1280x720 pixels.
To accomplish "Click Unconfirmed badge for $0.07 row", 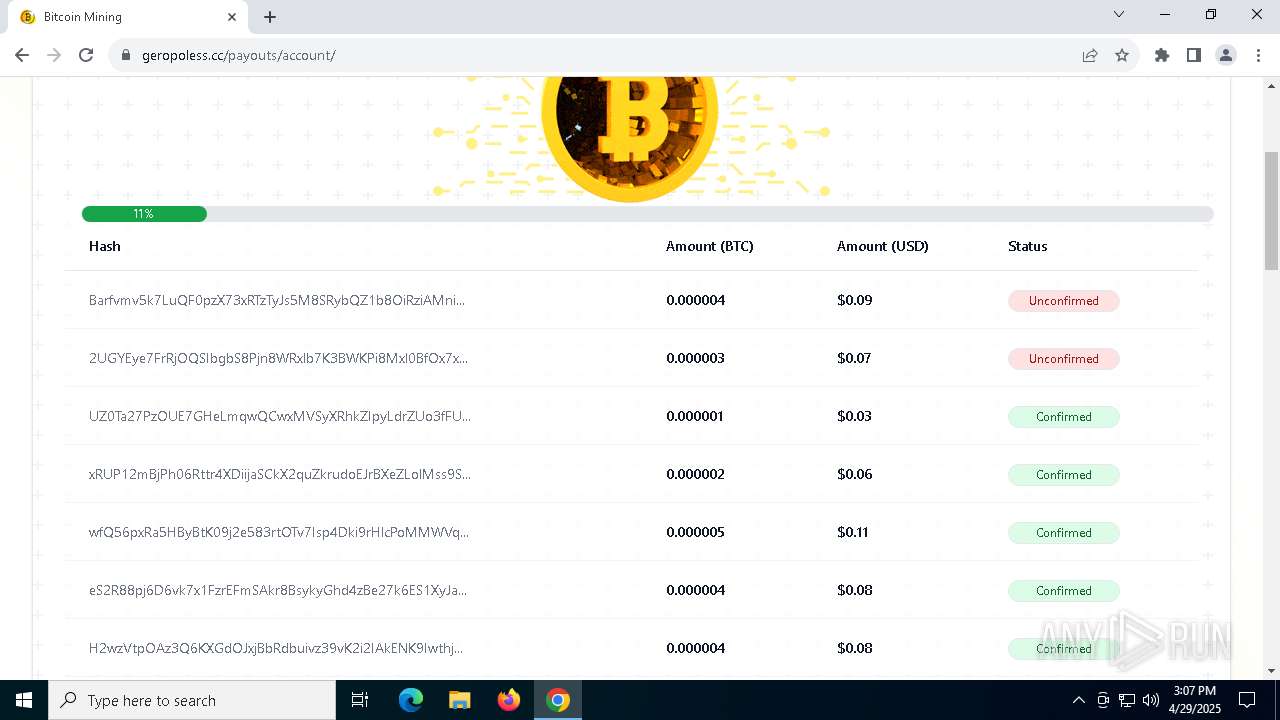I will click(1063, 359).
